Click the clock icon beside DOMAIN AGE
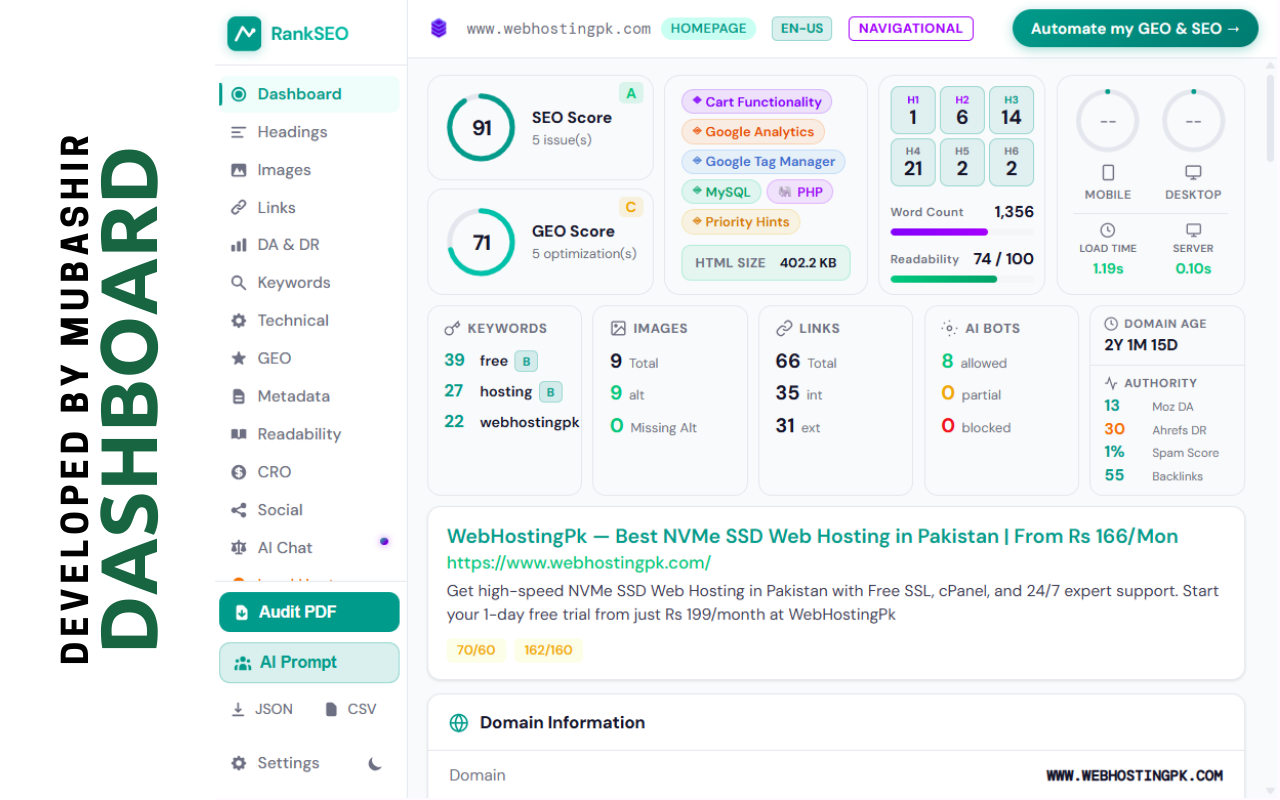The width and height of the screenshot is (1280, 800). coord(1111,324)
